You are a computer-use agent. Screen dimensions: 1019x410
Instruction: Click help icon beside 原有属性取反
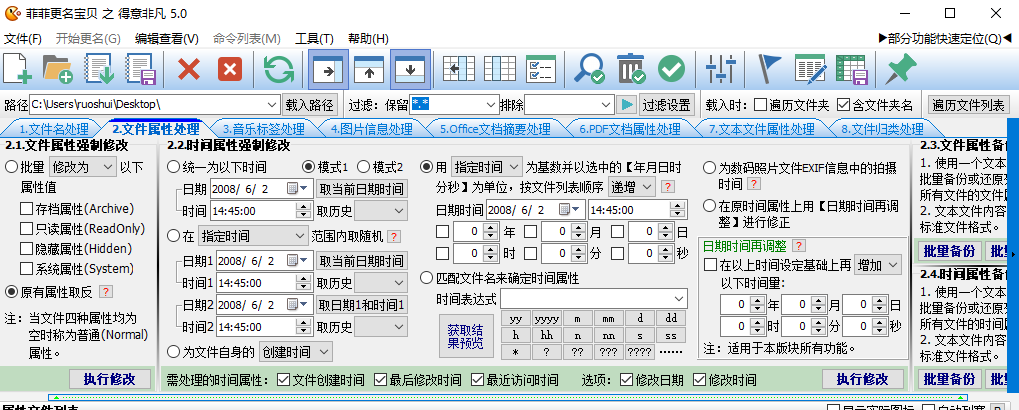point(105,292)
